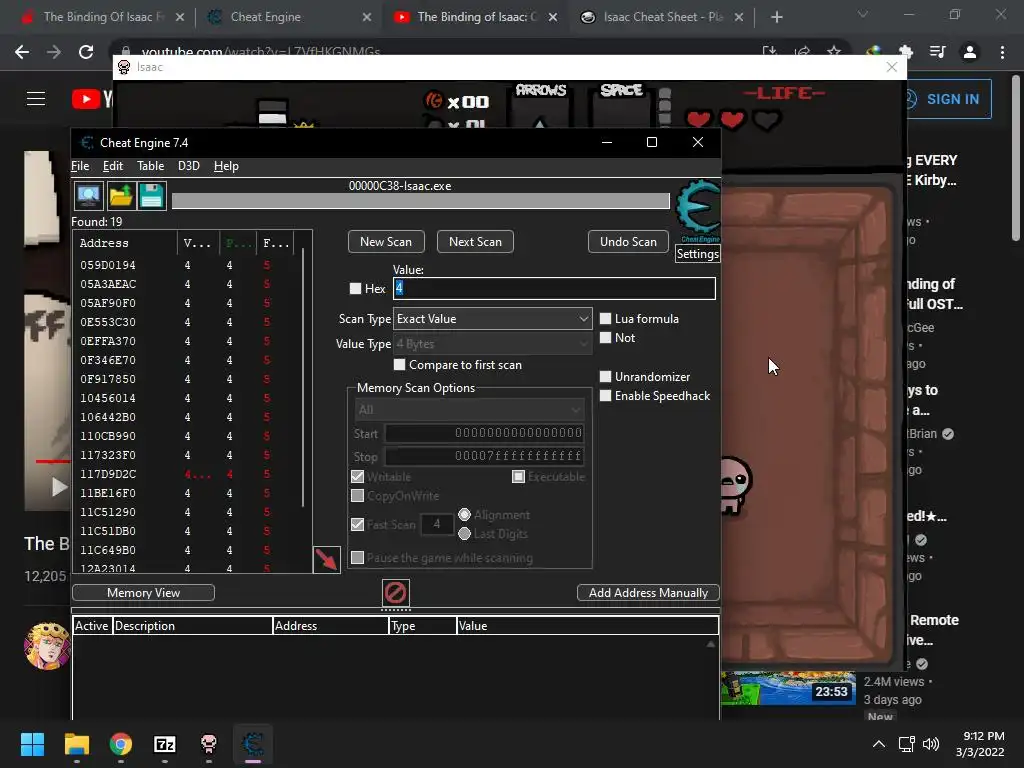Open File Explorer from the taskbar
Image resolution: width=1024 pixels, height=768 pixels.
tap(76, 744)
